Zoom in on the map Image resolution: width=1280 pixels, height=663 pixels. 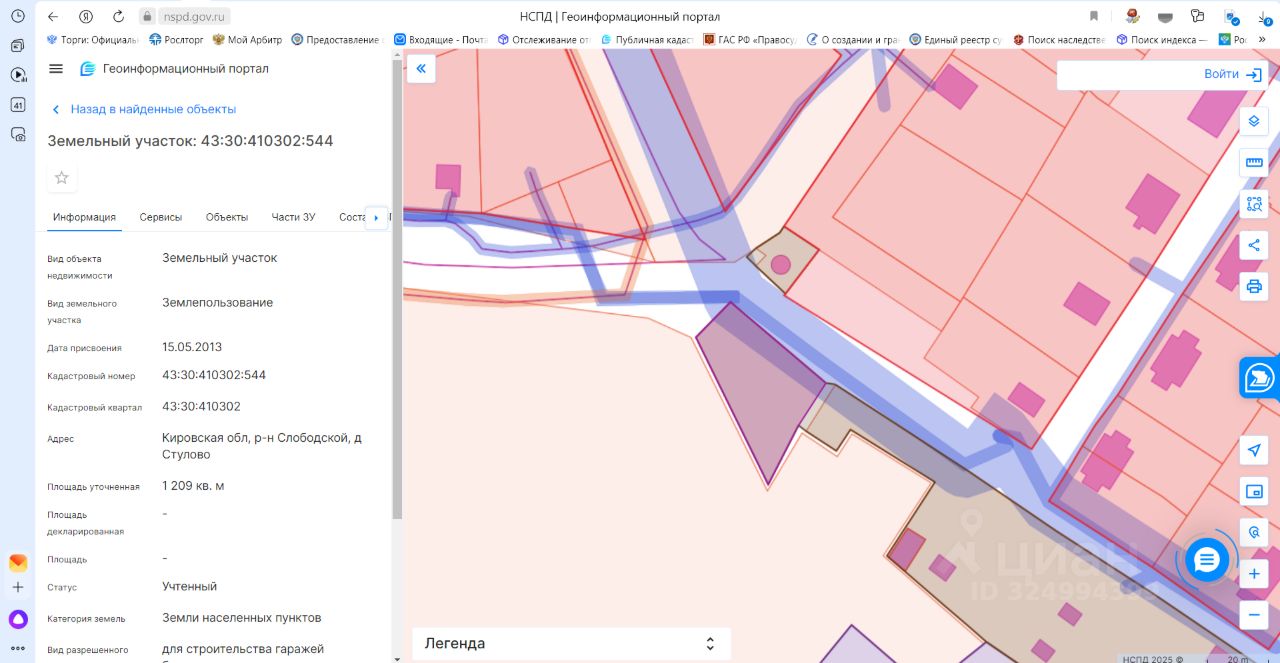pos(1254,574)
